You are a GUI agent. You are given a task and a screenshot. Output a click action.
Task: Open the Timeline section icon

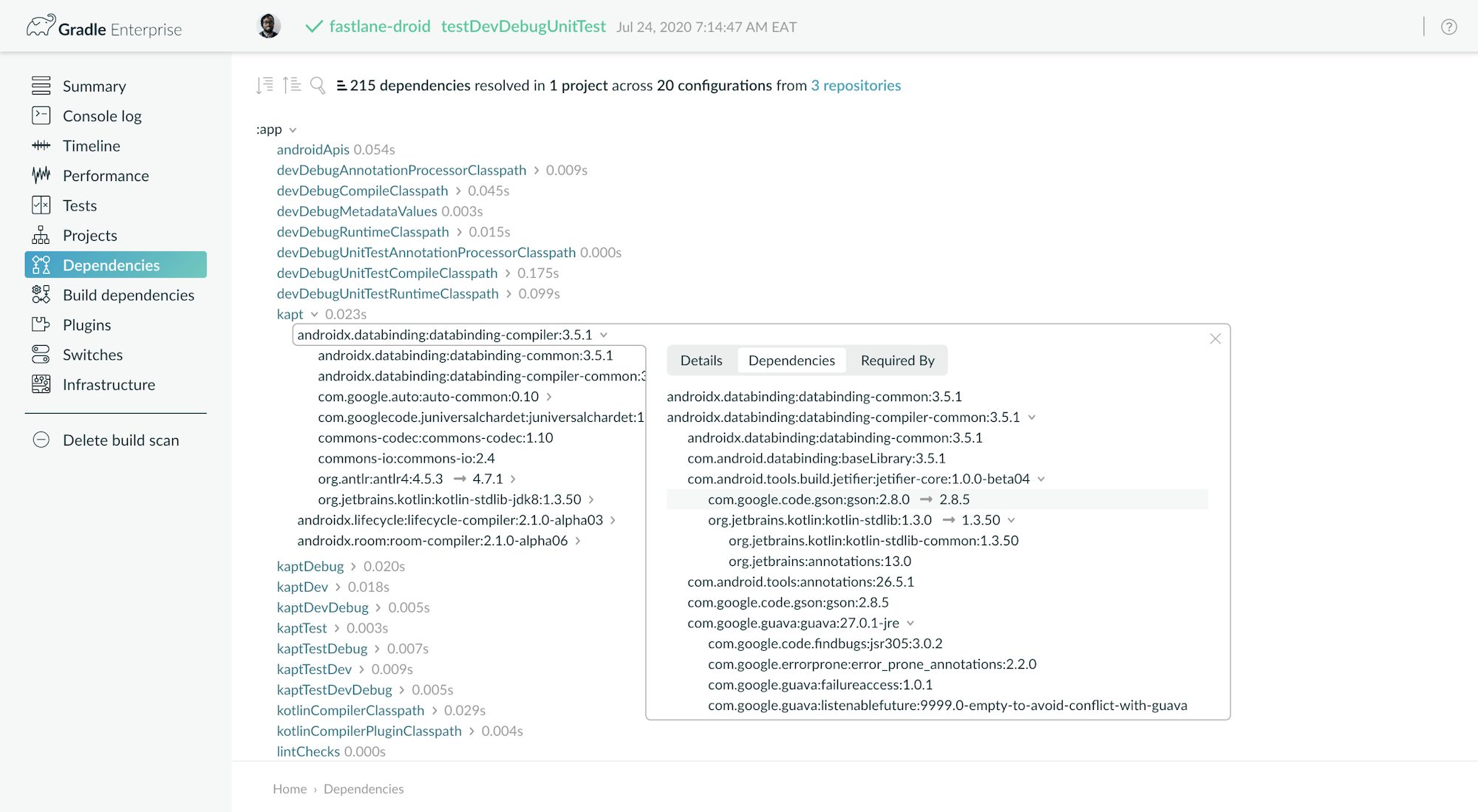41,146
